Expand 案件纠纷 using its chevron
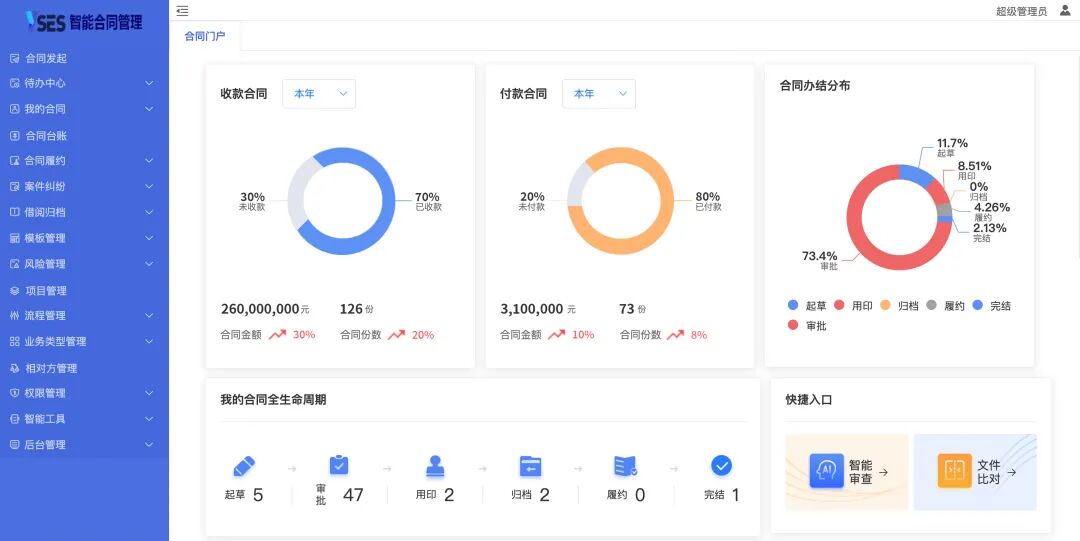This screenshot has height=541, width=1080. point(149,186)
